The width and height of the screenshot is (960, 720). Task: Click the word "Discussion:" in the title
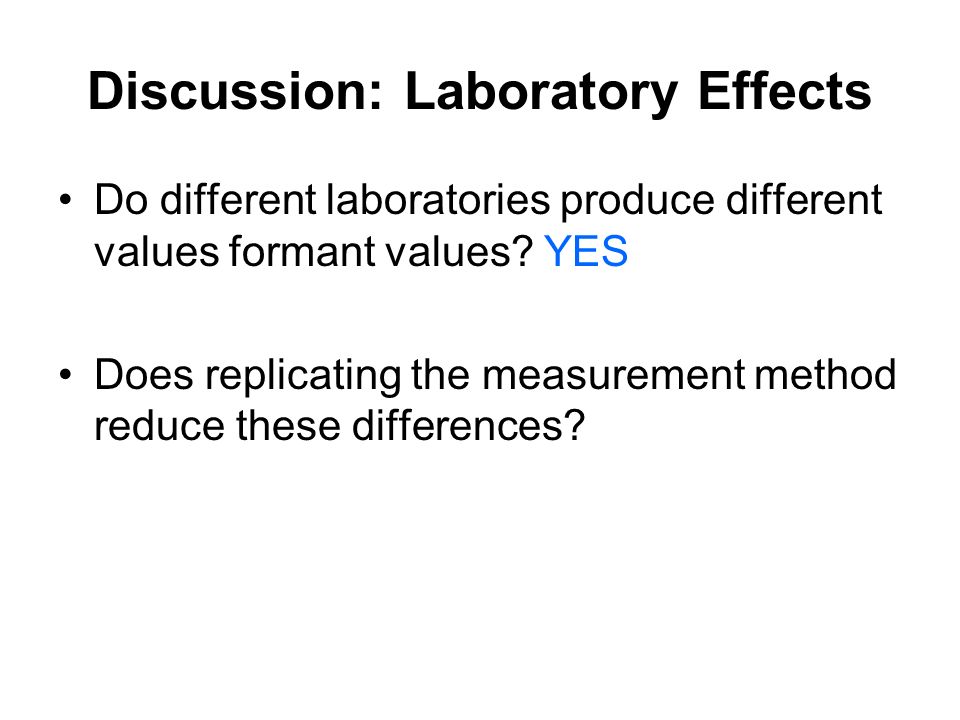(x=236, y=91)
